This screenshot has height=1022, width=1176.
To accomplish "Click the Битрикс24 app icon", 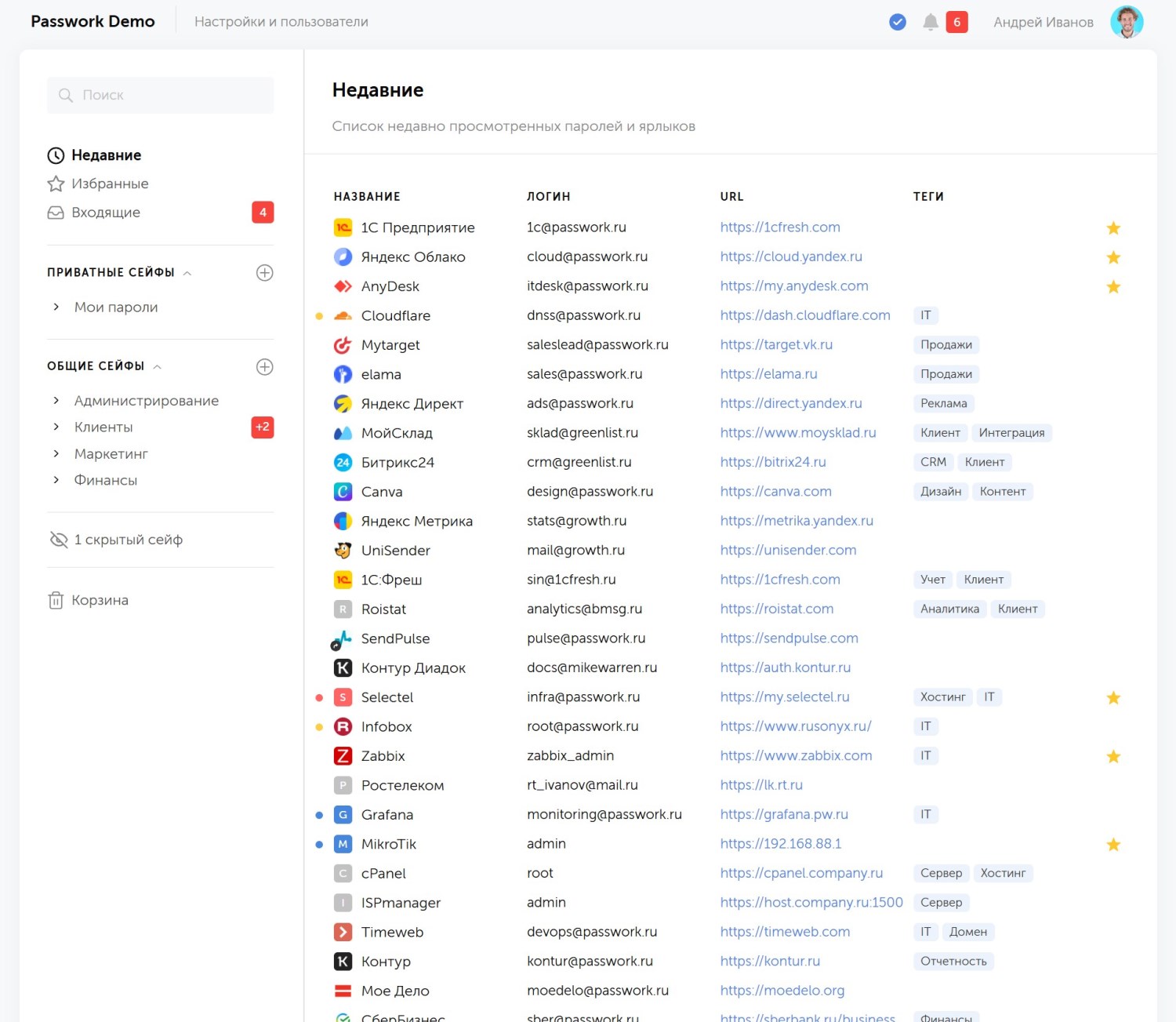I will coord(343,462).
